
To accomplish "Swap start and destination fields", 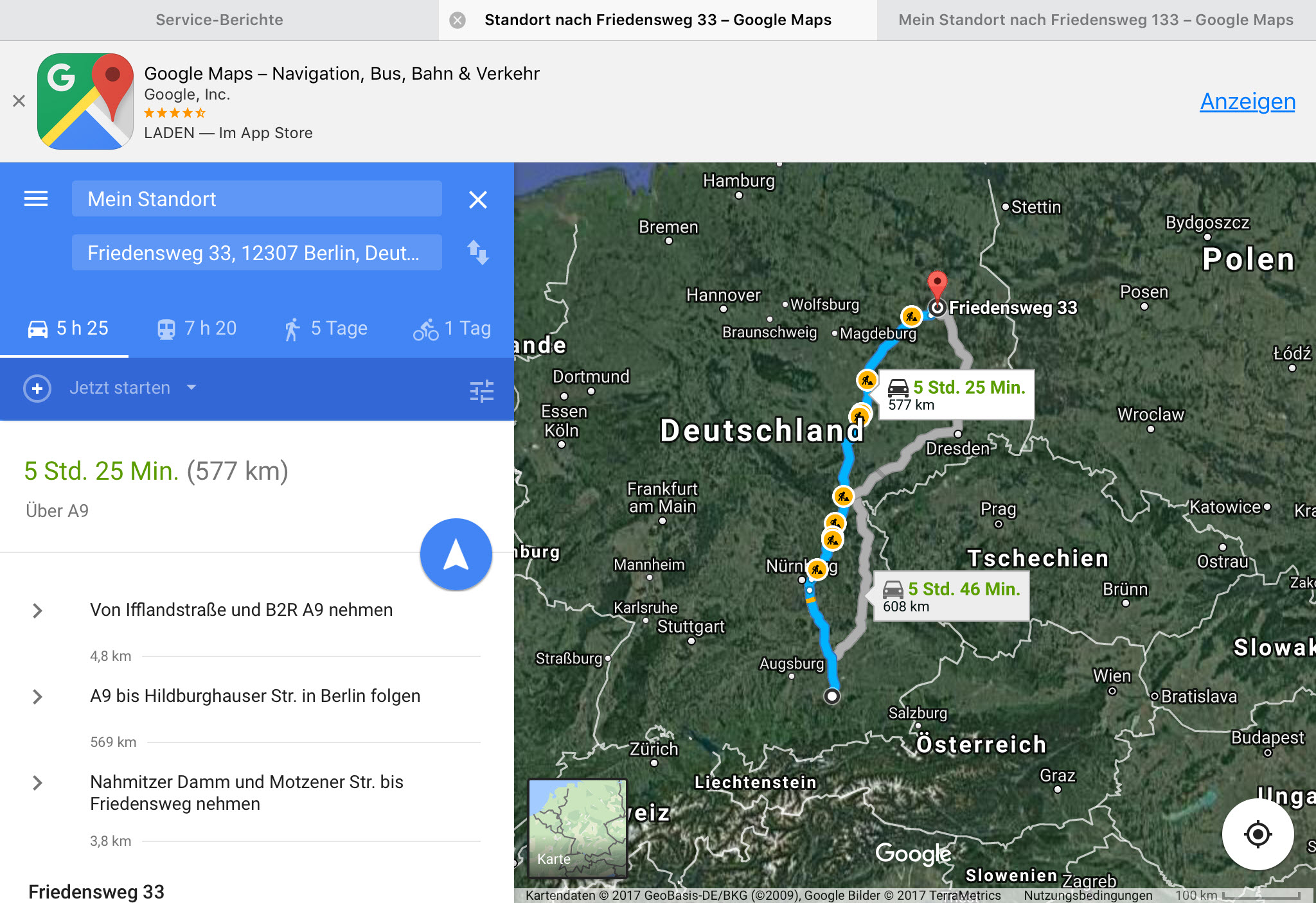I will (x=477, y=252).
